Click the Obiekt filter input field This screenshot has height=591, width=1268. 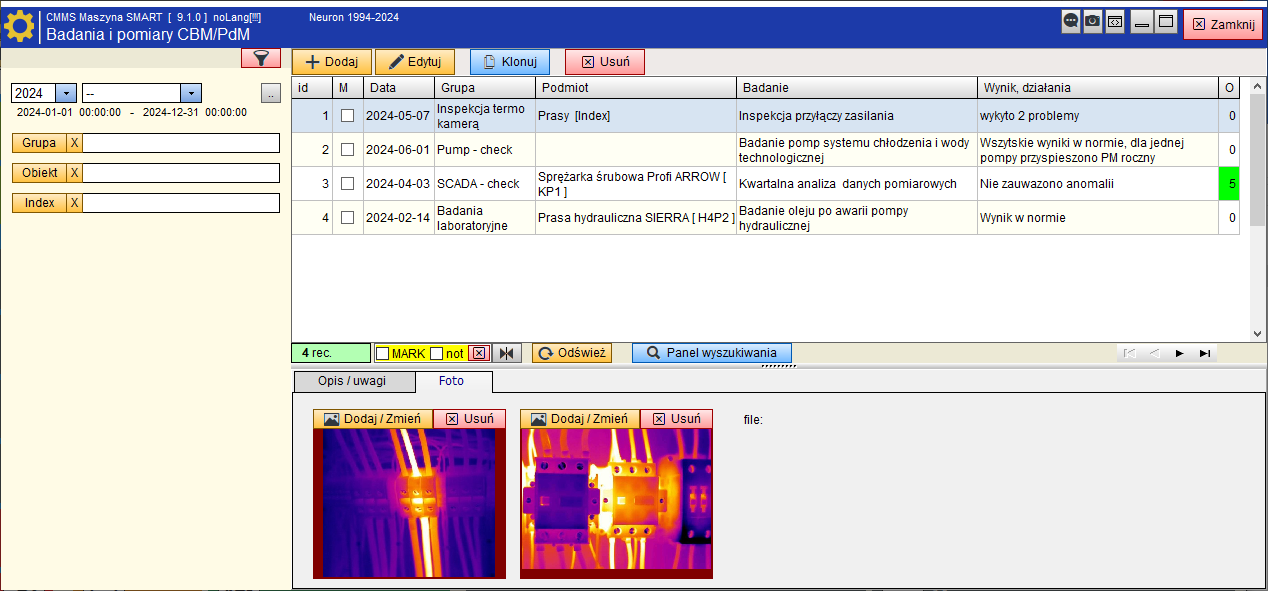tap(181, 173)
